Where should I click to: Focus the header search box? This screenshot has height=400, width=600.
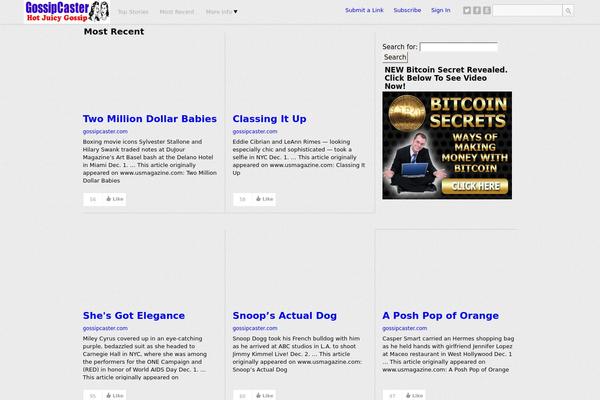527,11
